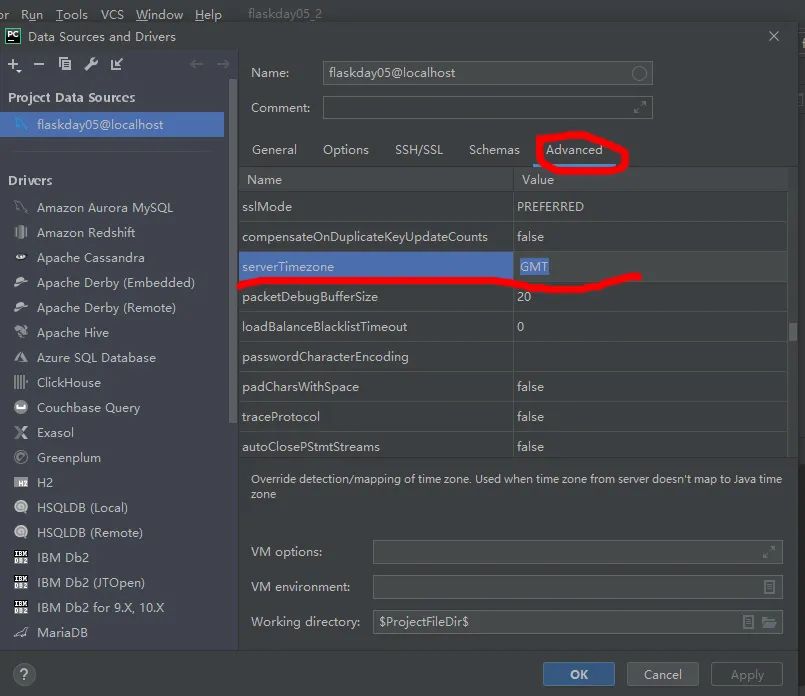
Task: Open help with question mark button
Action: click(24, 674)
